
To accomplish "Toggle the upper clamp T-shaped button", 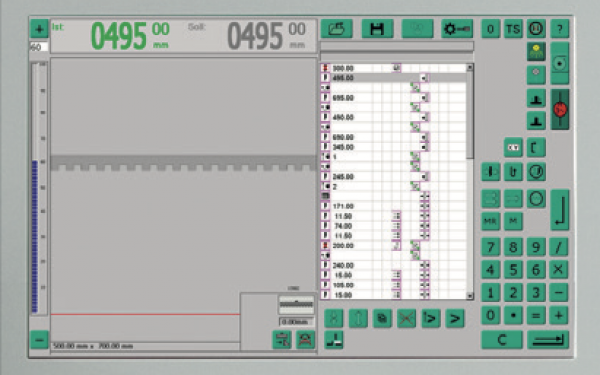I will click(x=536, y=98).
